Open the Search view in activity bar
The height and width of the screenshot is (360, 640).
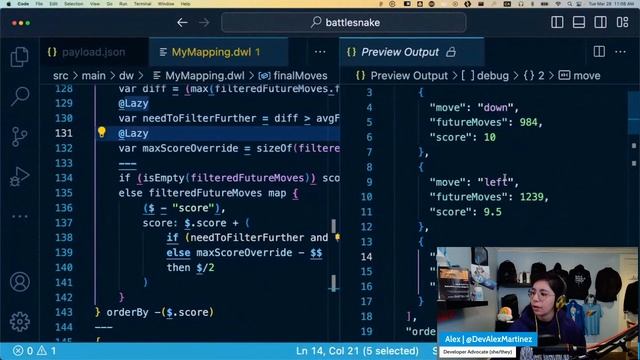[19, 96]
